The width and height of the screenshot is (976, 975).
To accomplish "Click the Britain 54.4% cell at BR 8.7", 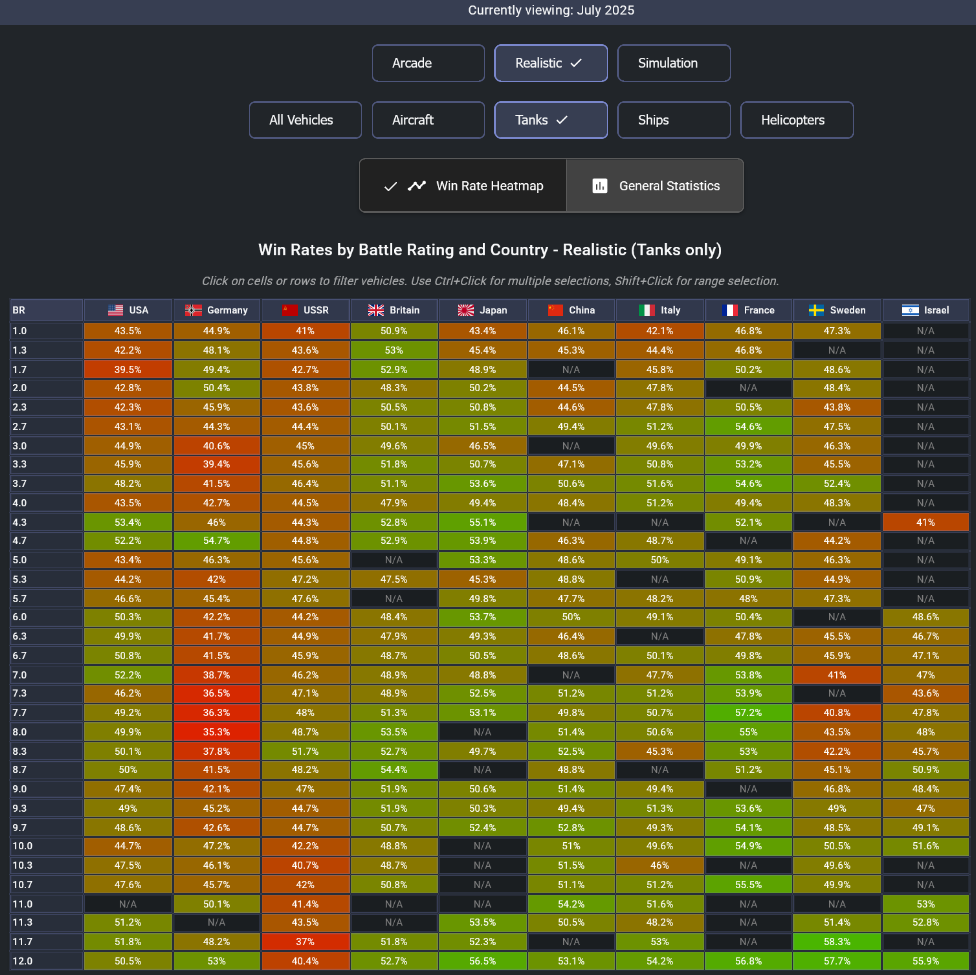I will [x=394, y=770].
